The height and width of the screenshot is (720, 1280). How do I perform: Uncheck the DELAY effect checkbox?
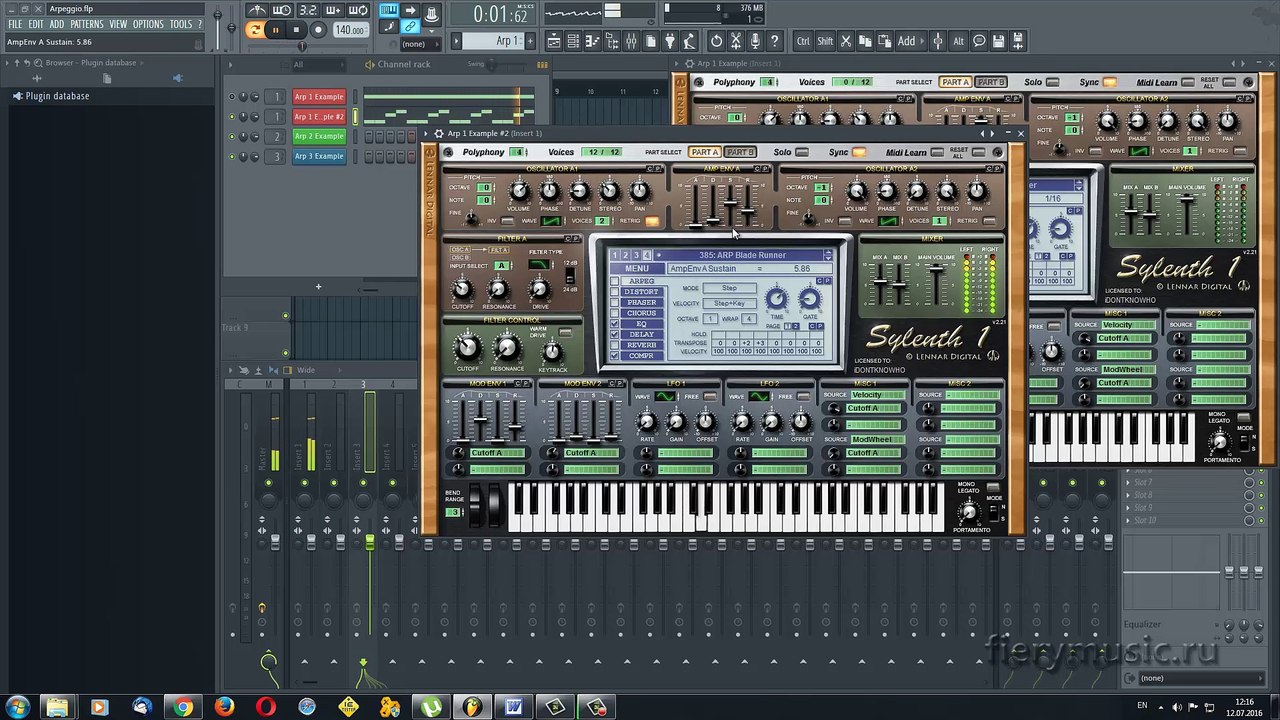tap(614, 335)
